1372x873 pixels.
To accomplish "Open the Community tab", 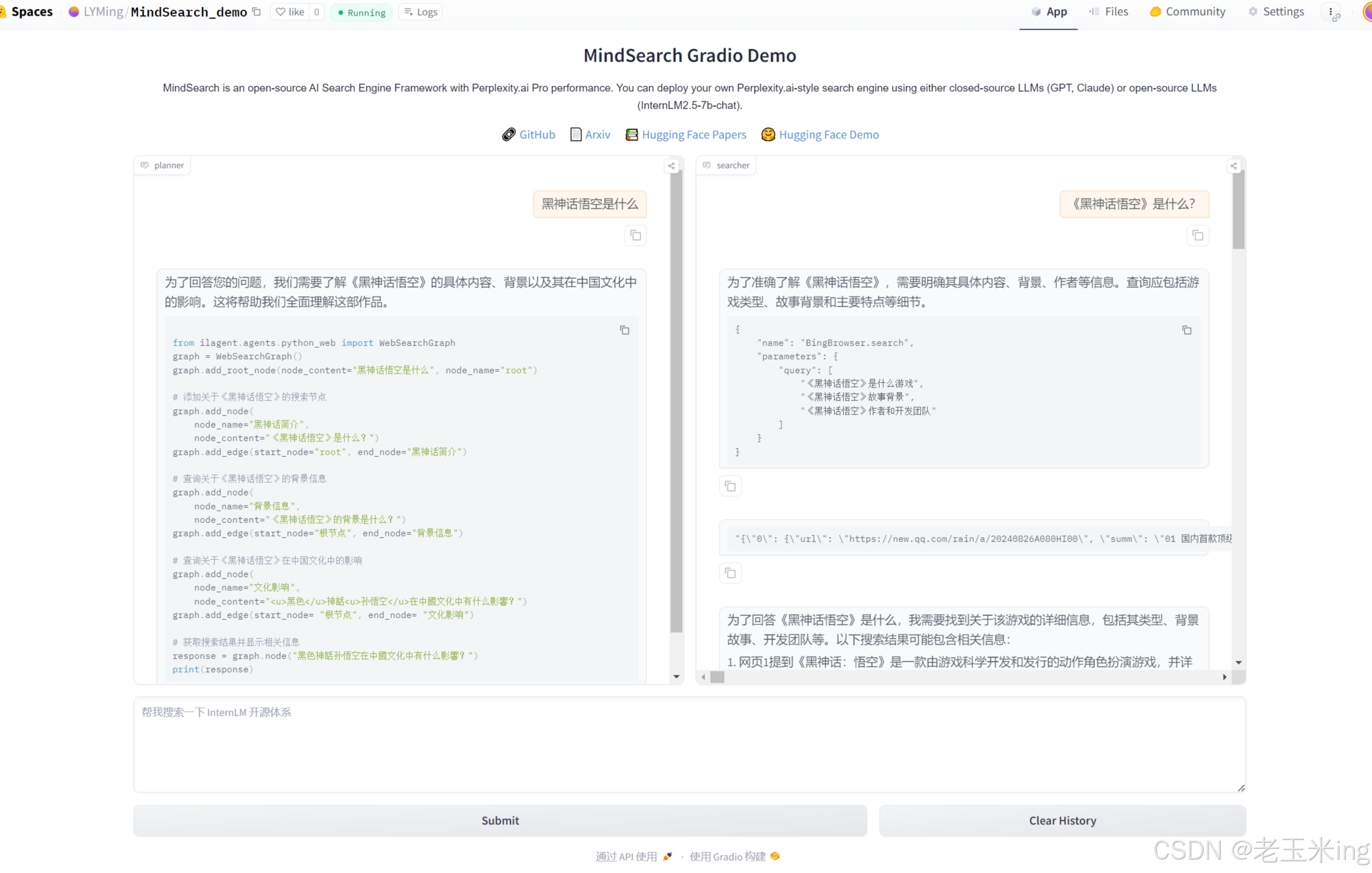I will click(1187, 11).
